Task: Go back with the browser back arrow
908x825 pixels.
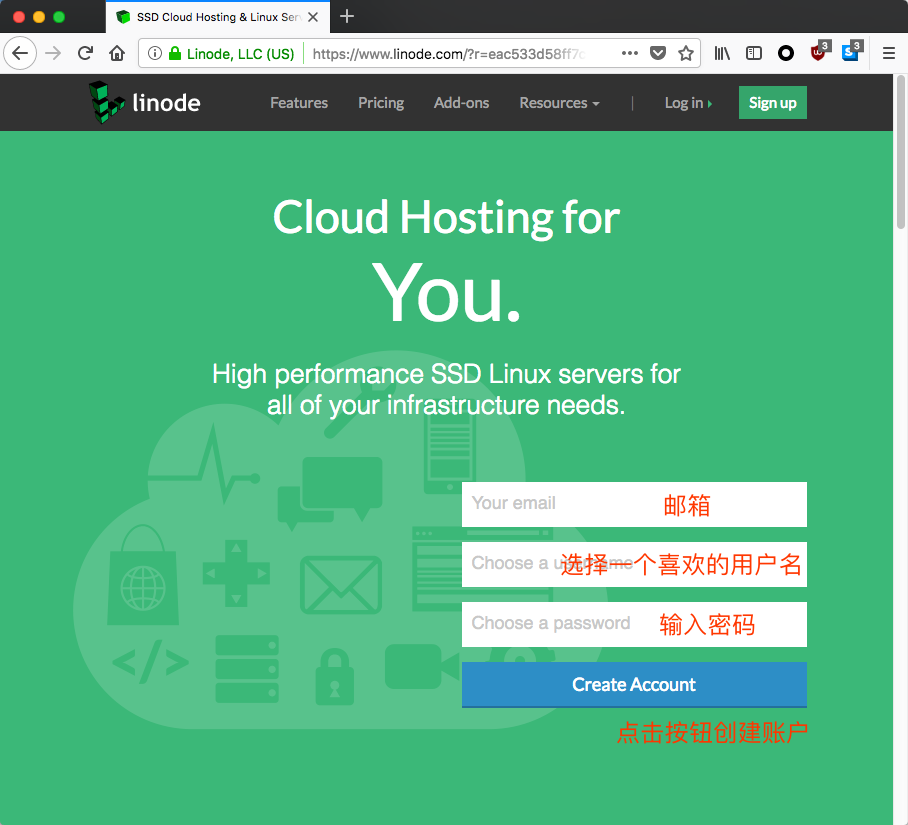Action: pos(20,53)
